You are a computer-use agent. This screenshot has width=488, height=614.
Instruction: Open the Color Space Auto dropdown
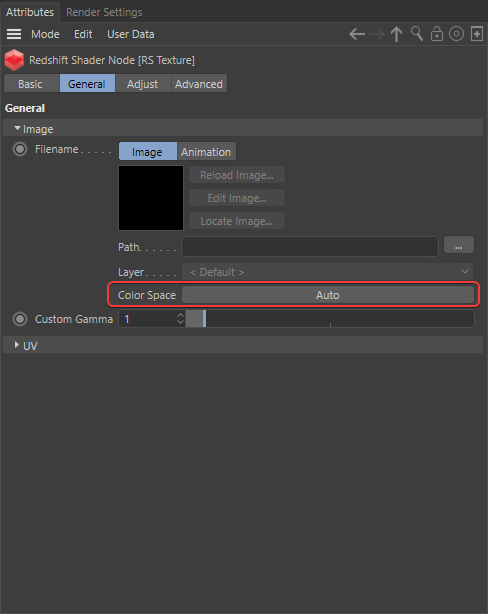pyautogui.click(x=328, y=295)
